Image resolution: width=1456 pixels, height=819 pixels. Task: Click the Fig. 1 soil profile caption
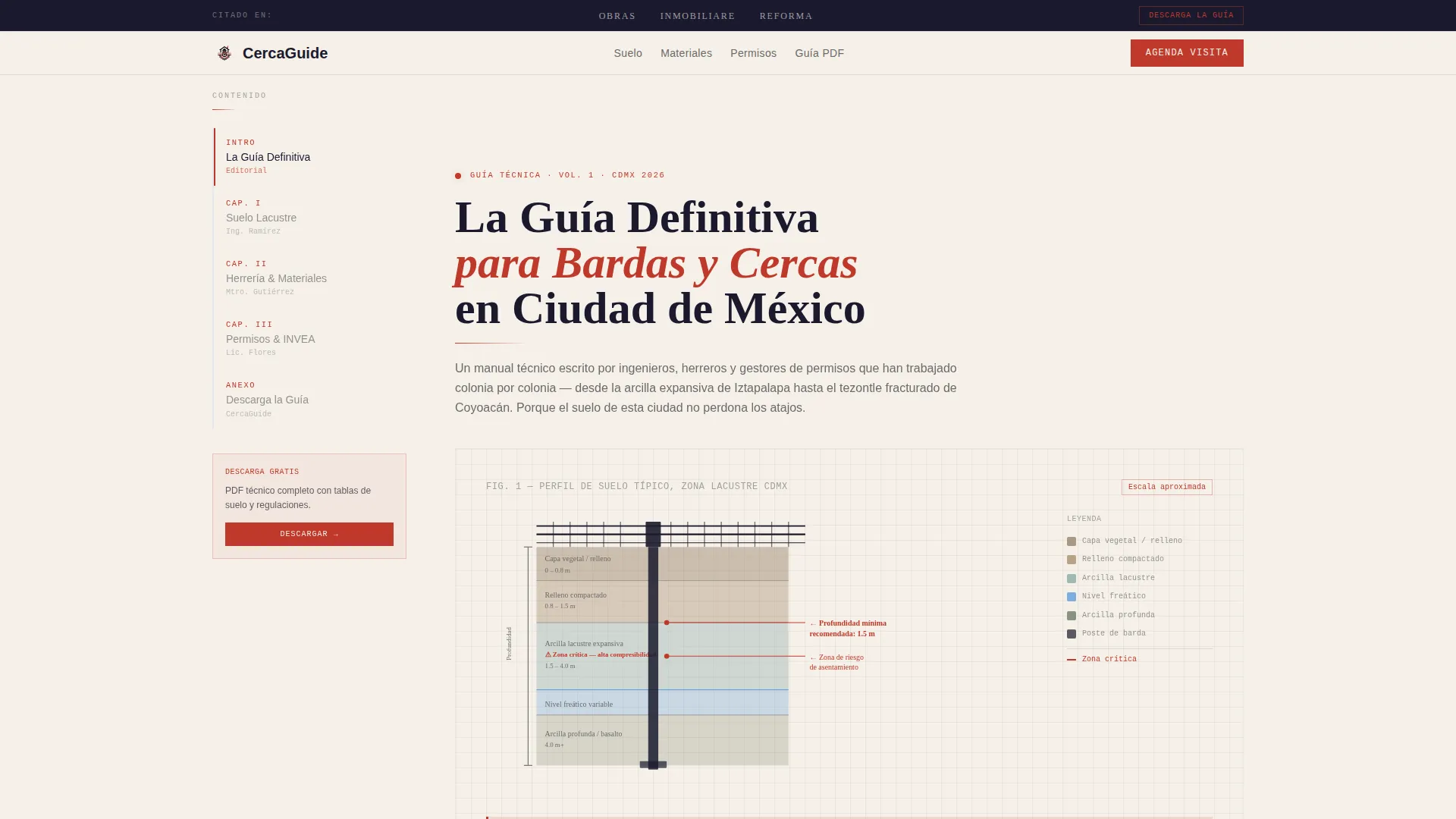[x=637, y=487]
